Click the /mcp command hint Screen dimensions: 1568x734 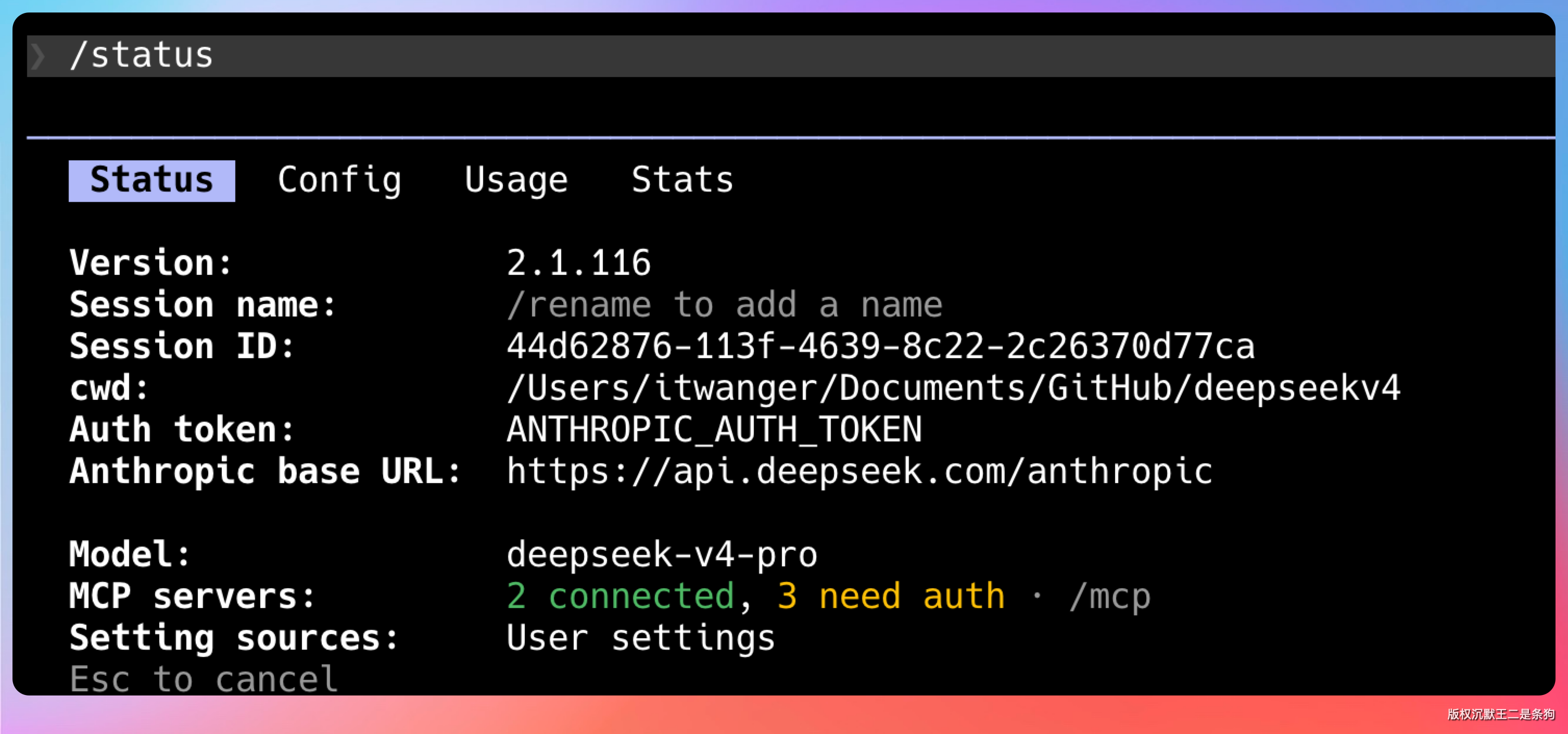coord(1110,596)
